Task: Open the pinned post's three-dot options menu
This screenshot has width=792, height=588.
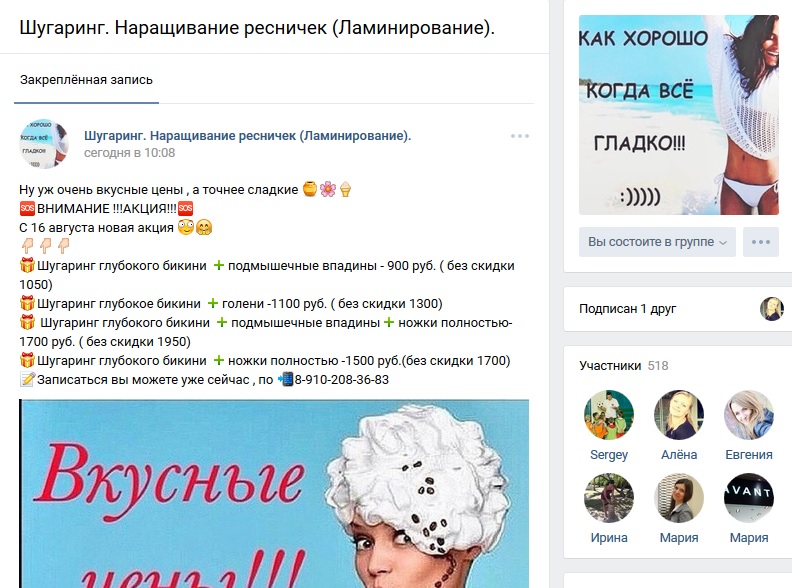Action: [520, 136]
